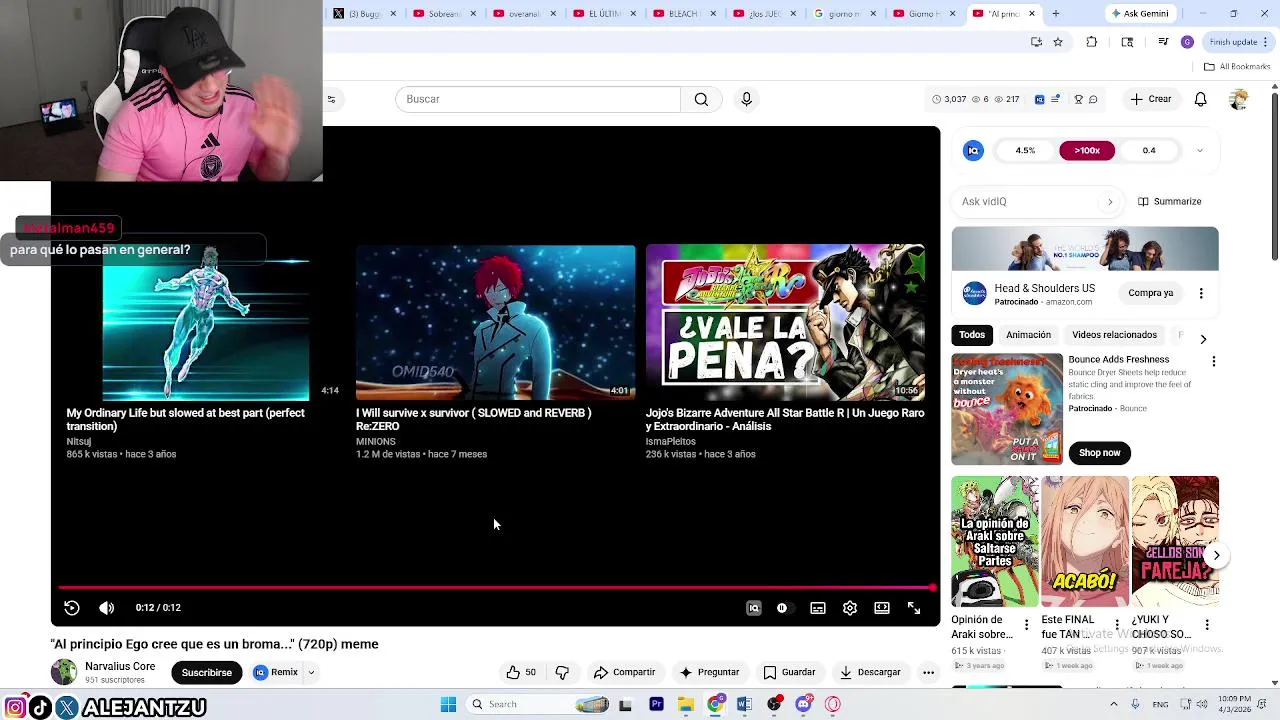This screenshot has width=1280, height=720.
Task: Open the Narvalius Core channel avatar
Action: [x=64, y=672]
